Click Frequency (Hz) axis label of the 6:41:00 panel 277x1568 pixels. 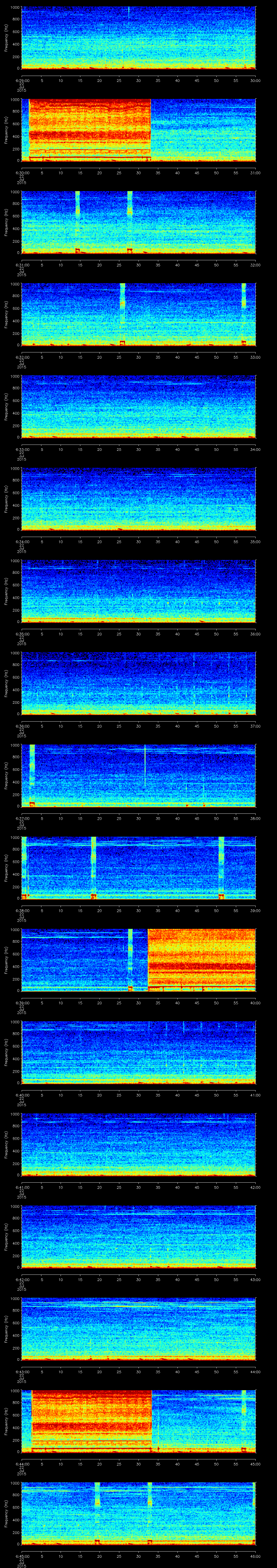7,1144
